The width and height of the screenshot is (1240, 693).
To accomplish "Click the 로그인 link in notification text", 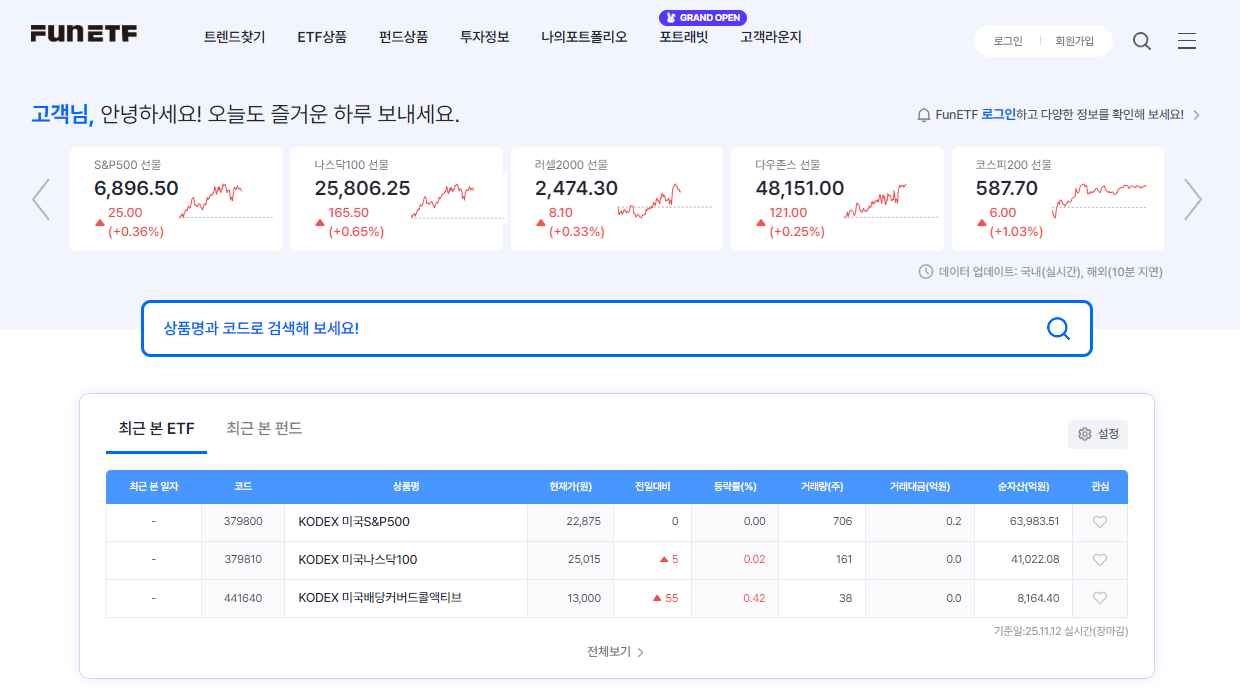I will coord(998,115).
